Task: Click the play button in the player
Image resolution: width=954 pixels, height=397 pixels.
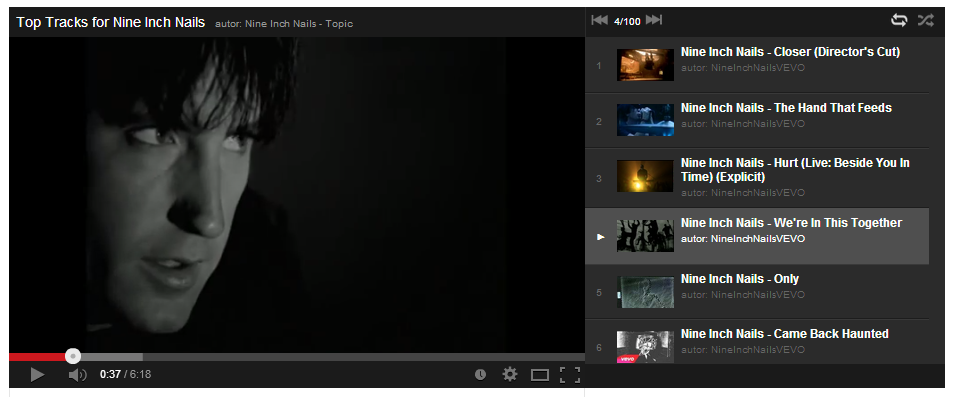Action: coord(37,375)
